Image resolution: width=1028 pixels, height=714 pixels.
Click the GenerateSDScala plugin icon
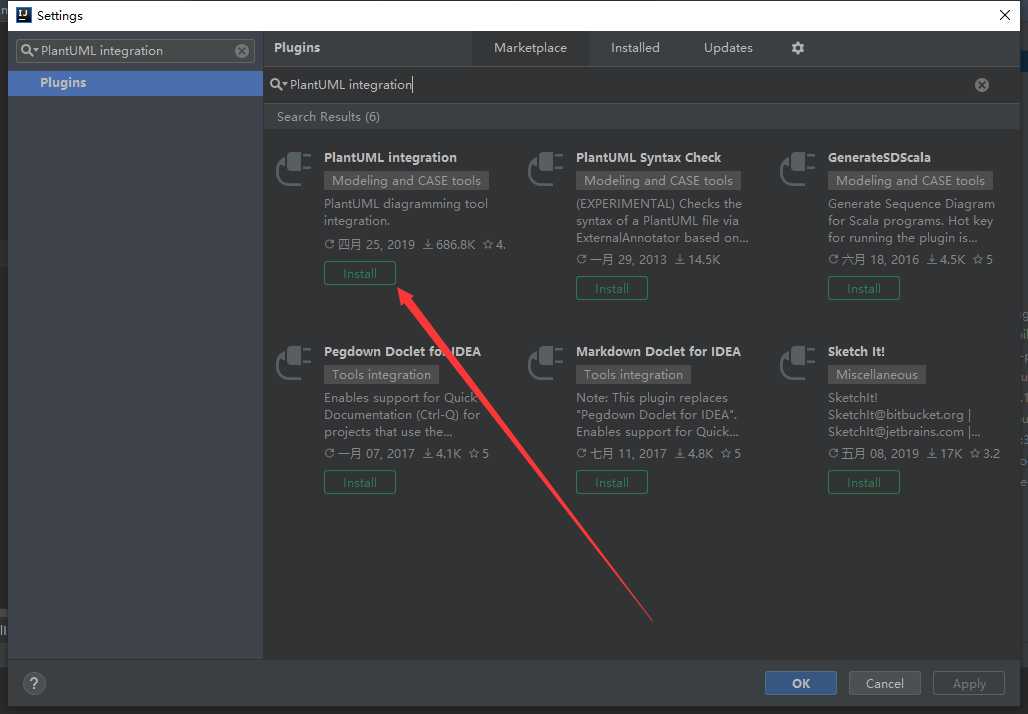797,169
